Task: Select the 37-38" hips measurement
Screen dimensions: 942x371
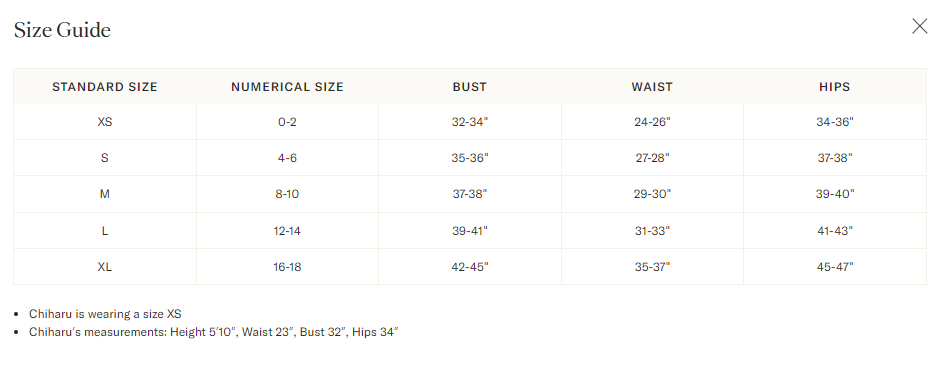Action: [x=834, y=158]
